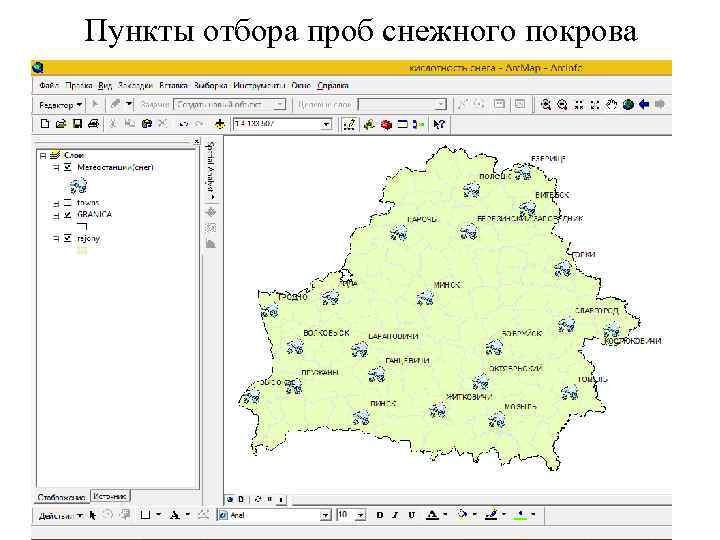Open the Редактор editor button menu
The height and width of the screenshot is (540, 720).
coord(60,104)
